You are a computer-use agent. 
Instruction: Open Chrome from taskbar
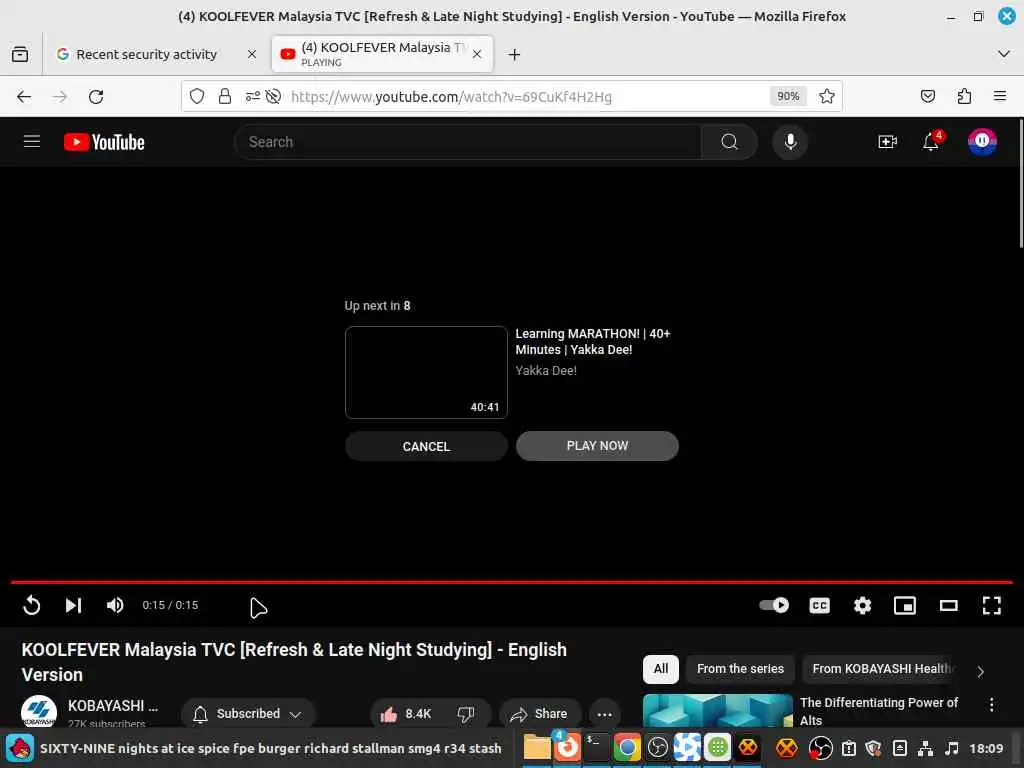[x=627, y=748]
